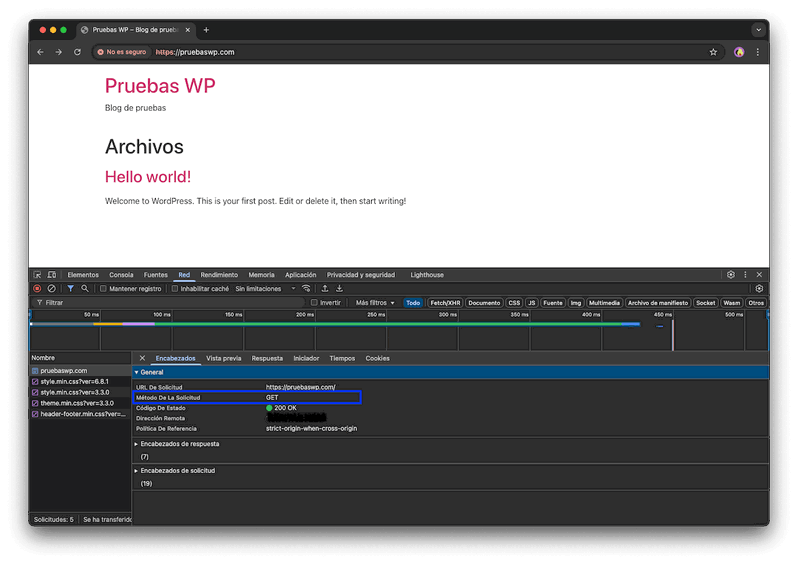Toggle the device toolbar icon
This screenshot has height=564, width=798.
(51, 275)
